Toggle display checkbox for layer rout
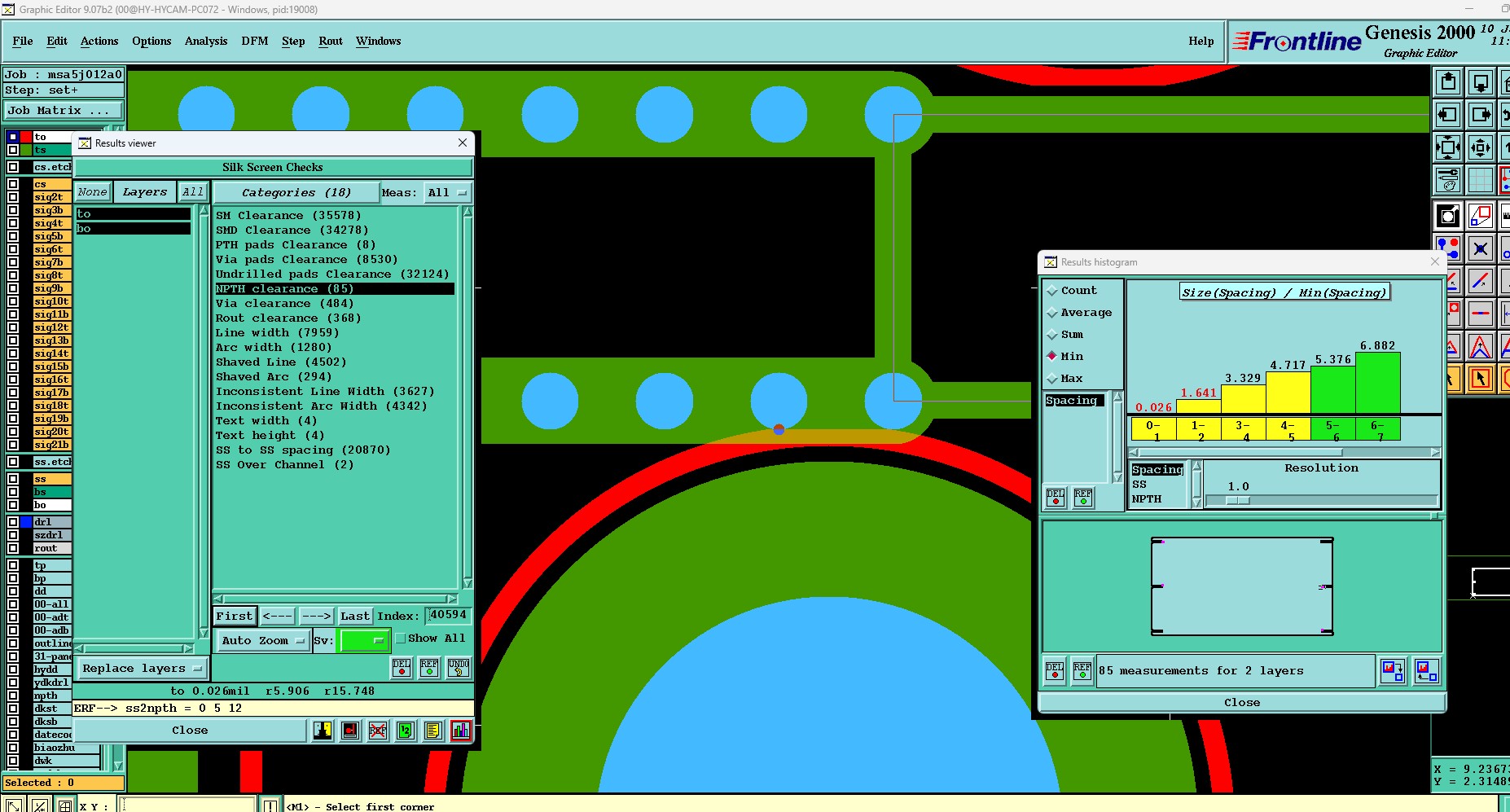 pyautogui.click(x=13, y=548)
